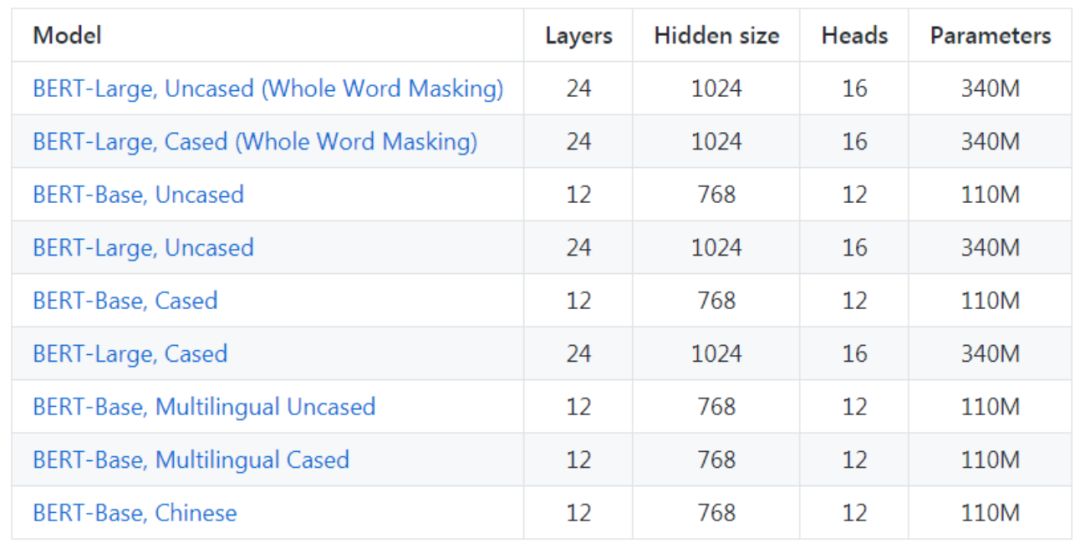Open the BERT-Large, Uncased model link
The width and height of the screenshot is (1080, 548).
coord(143,248)
